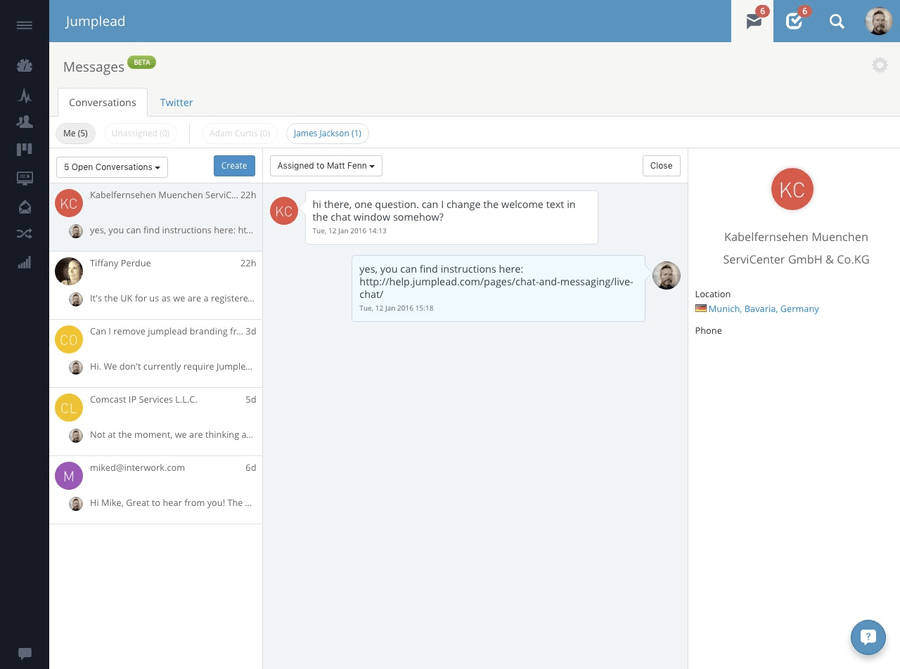Viewport: 900px width, 669px height.
Task: Open the analytics bar chart icon in sidebar
Action: [x=24, y=263]
